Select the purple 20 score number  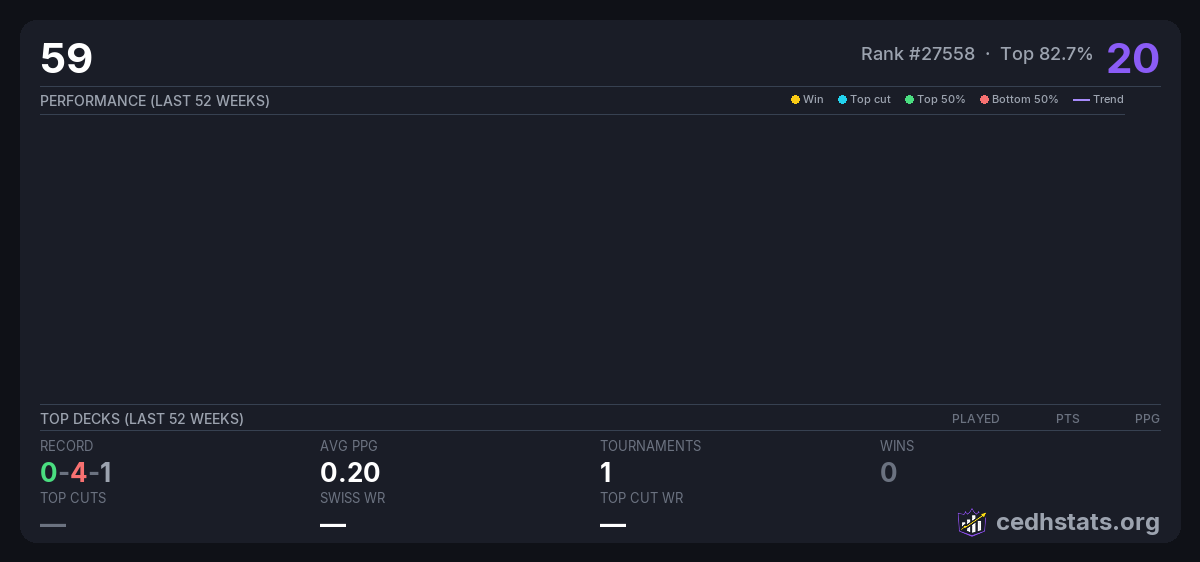click(x=1132, y=58)
